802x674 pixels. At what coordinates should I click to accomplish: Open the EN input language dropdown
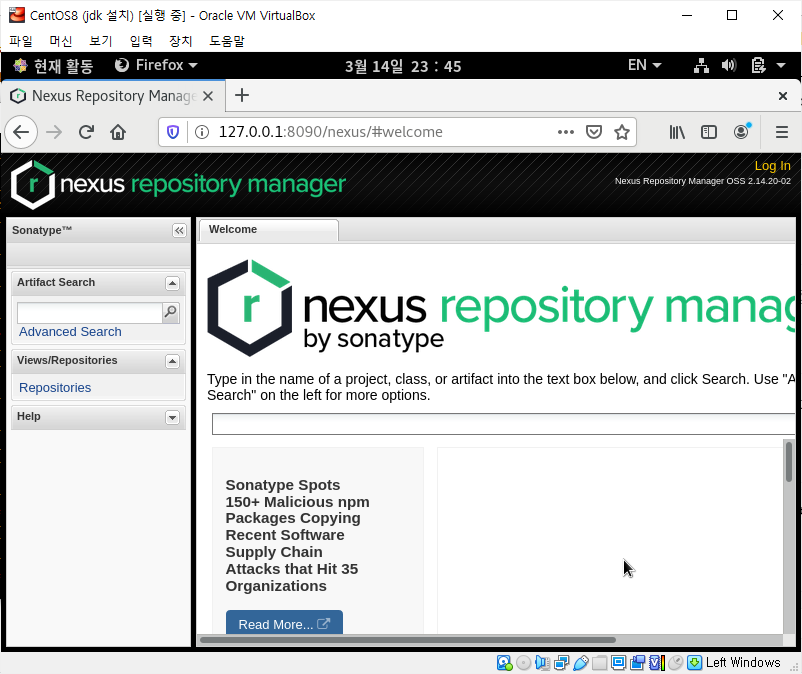[x=644, y=65]
